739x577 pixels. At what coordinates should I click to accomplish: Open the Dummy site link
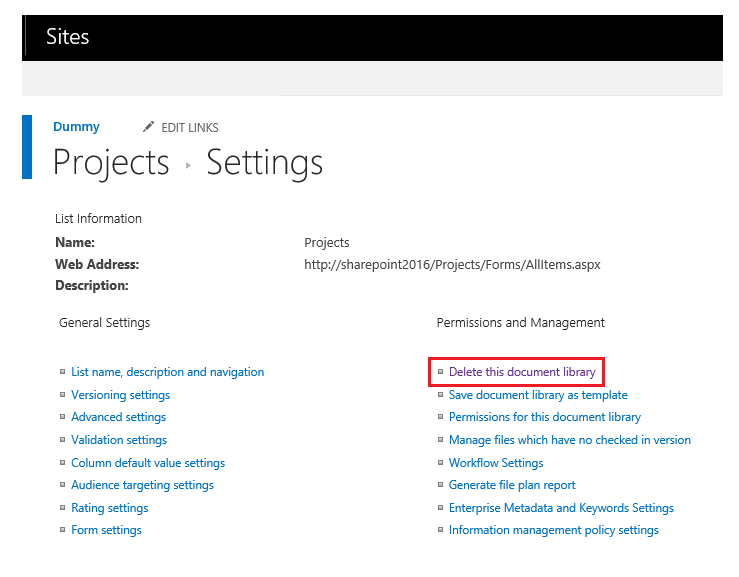pos(76,127)
